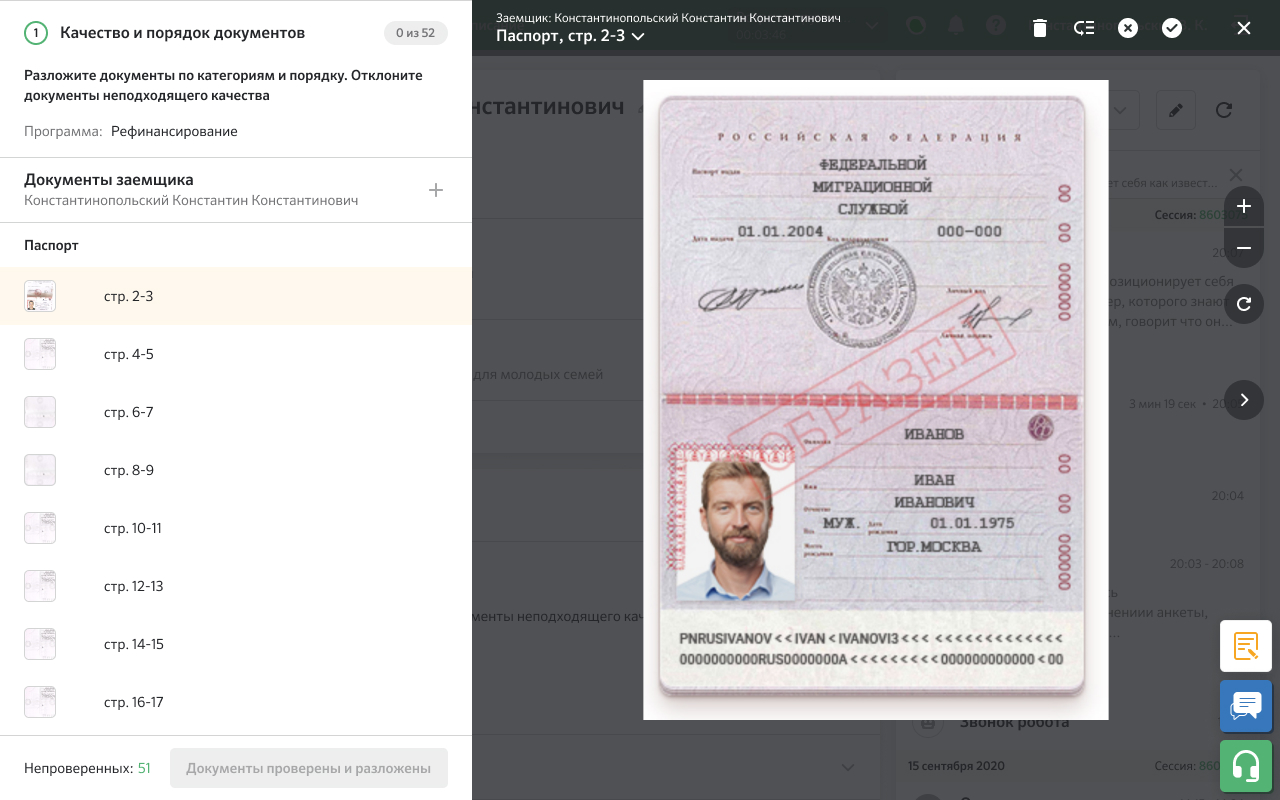Image resolution: width=1280 pixels, height=800 pixels.
Task: Open the orange notes widget
Action: click(1246, 646)
